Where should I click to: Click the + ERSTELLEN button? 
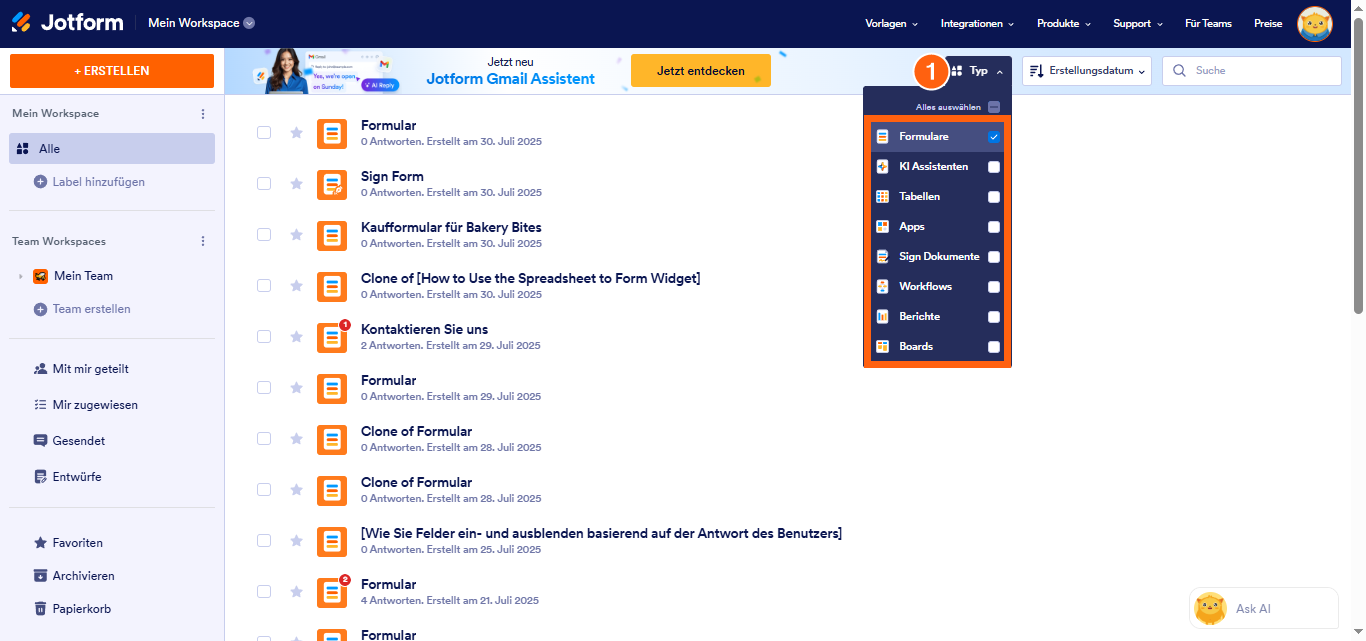coord(112,71)
